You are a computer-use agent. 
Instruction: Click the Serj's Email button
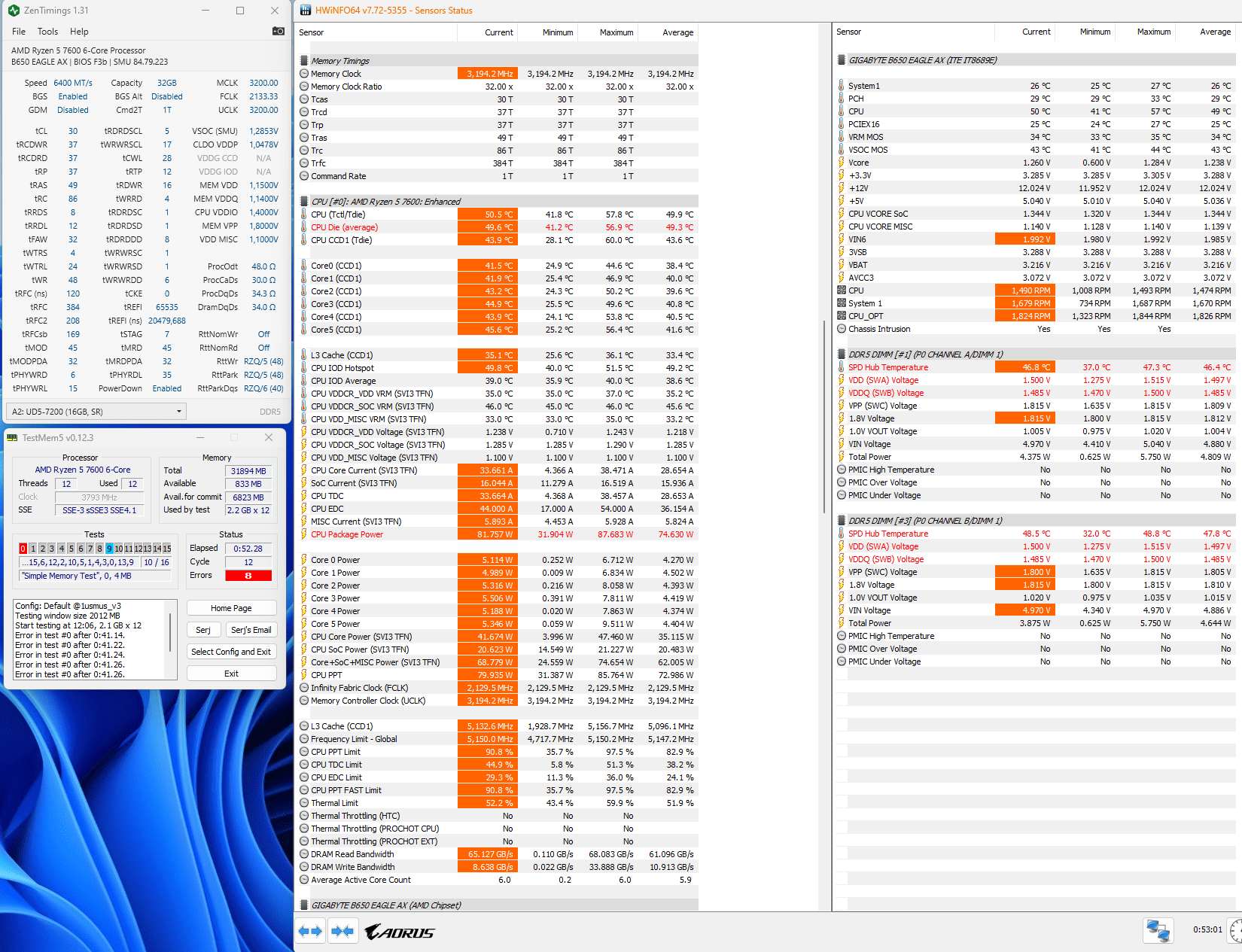coord(251,630)
